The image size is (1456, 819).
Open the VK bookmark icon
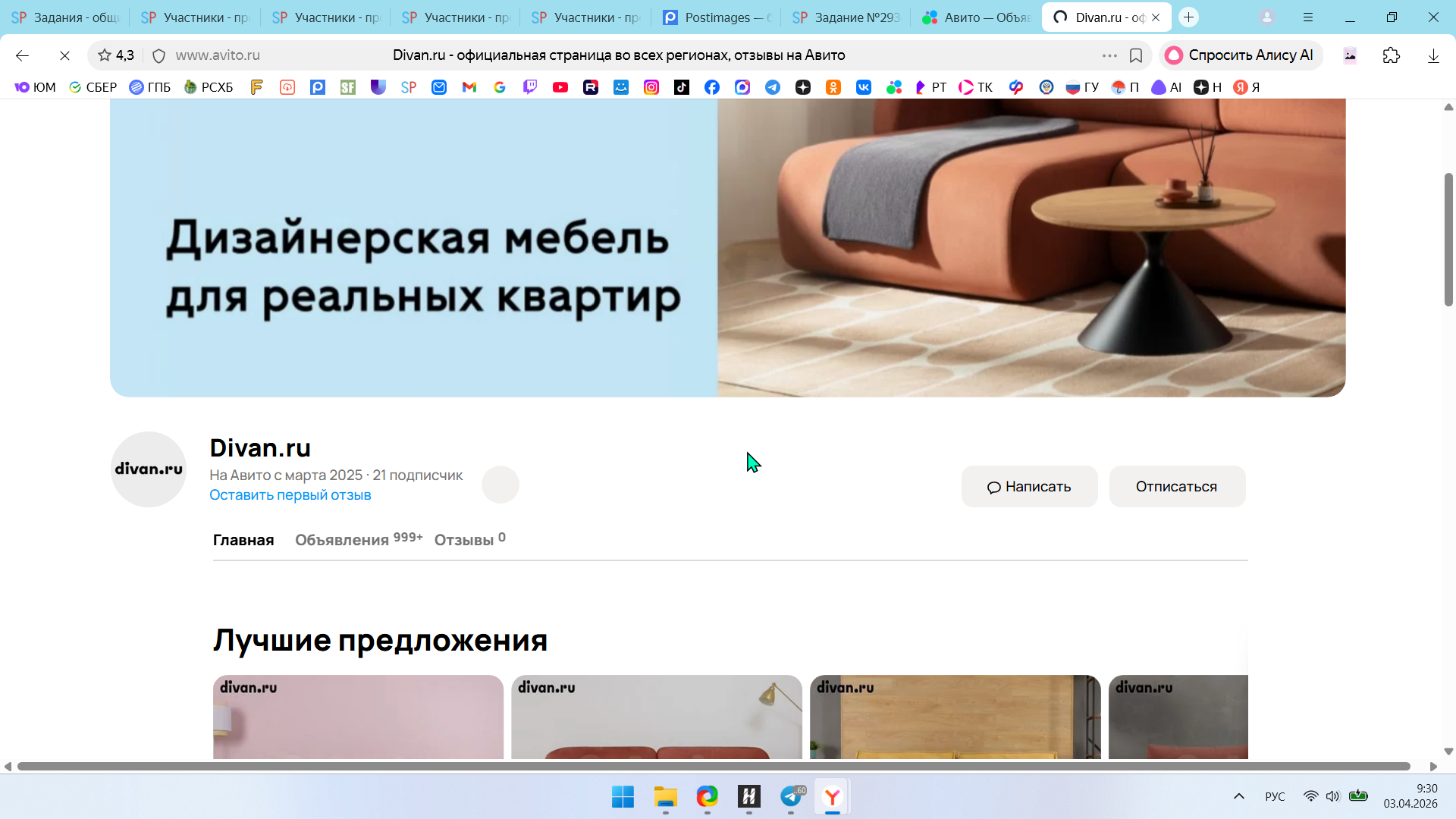864,87
